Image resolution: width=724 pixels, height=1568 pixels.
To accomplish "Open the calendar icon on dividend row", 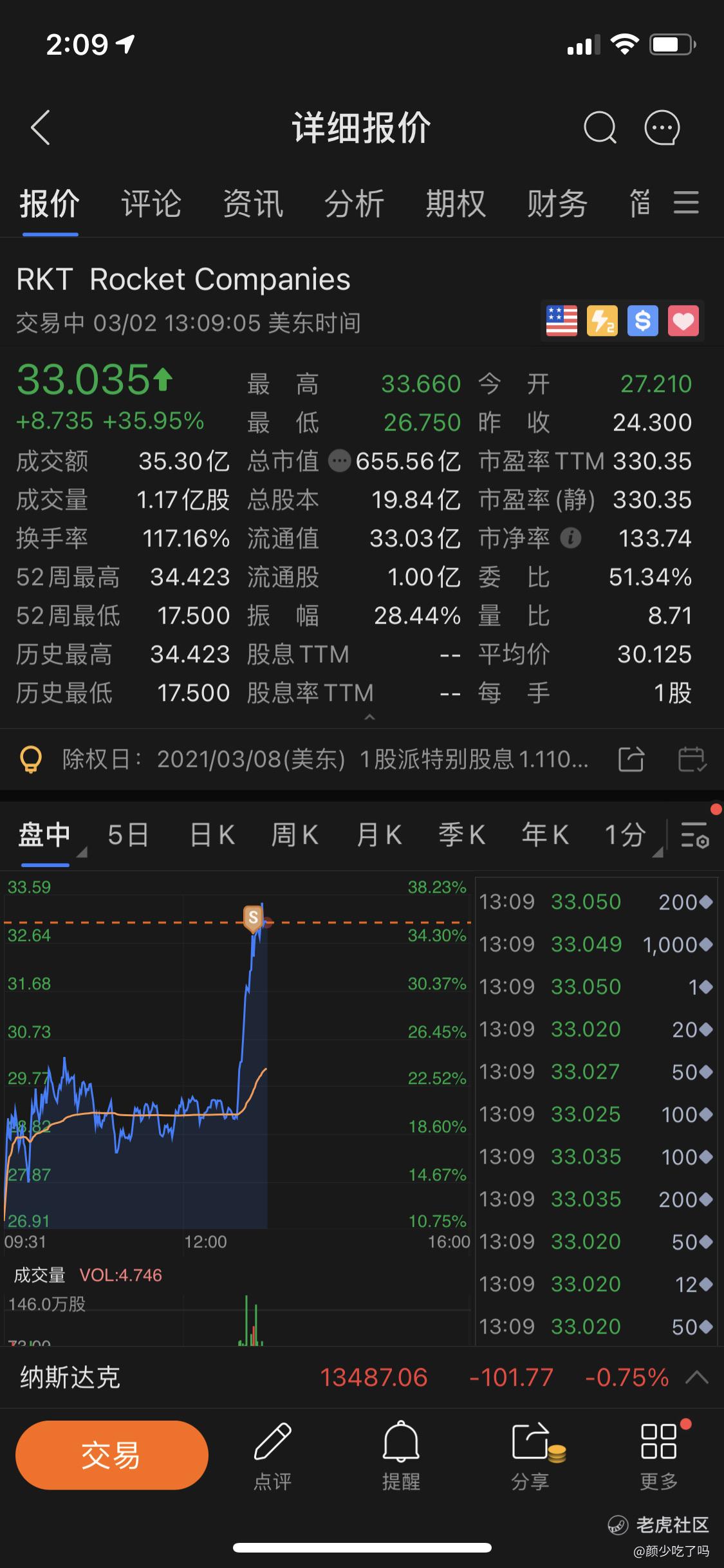I will (692, 760).
